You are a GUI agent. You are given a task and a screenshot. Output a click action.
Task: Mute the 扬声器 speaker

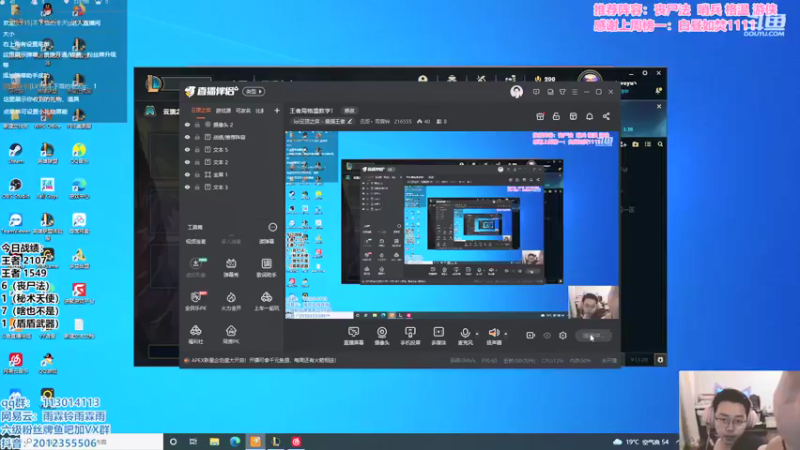[x=493, y=336]
